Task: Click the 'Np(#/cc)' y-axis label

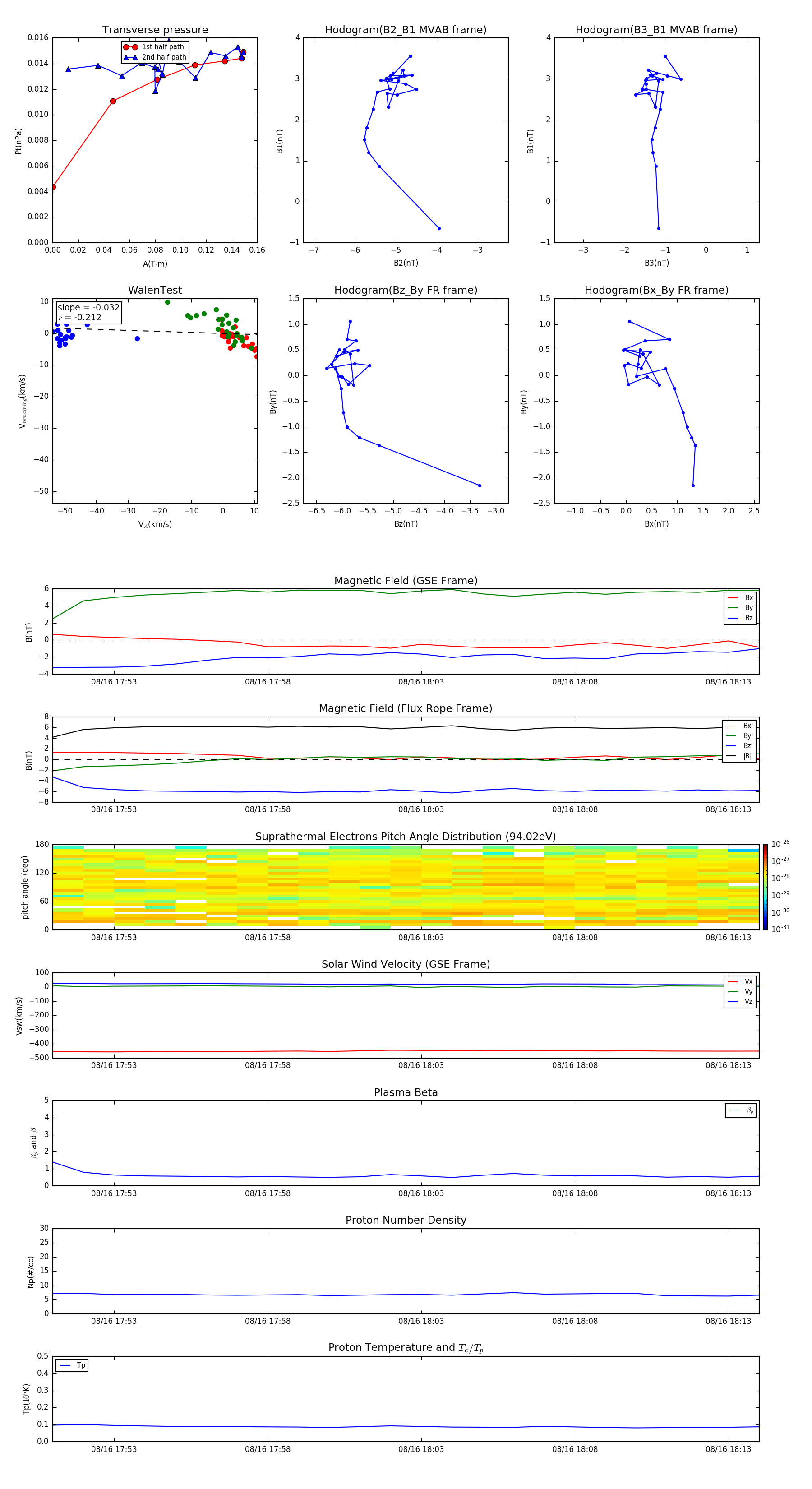Action: 31,1272
